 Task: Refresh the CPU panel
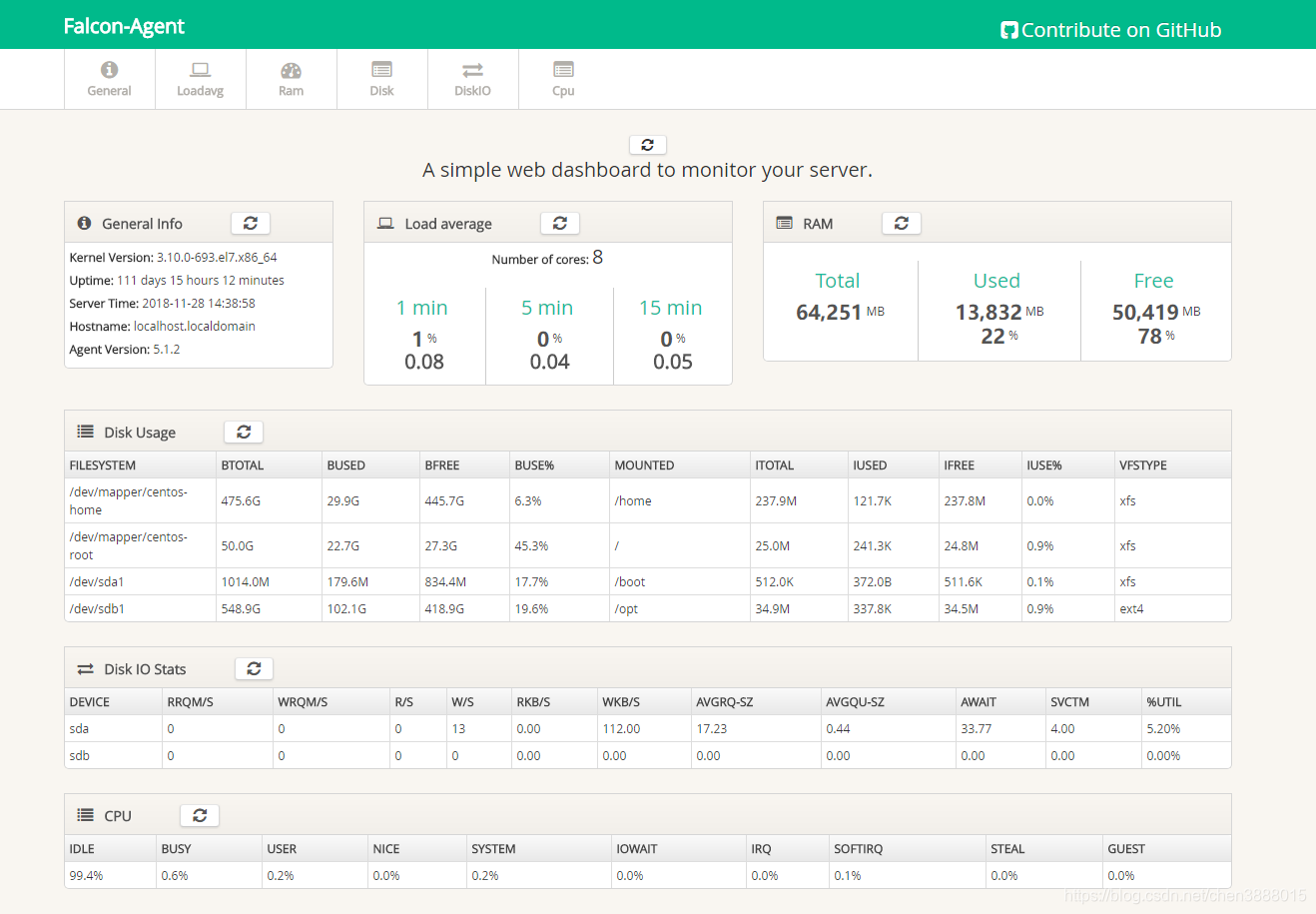pyautogui.click(x=200, y=815)
